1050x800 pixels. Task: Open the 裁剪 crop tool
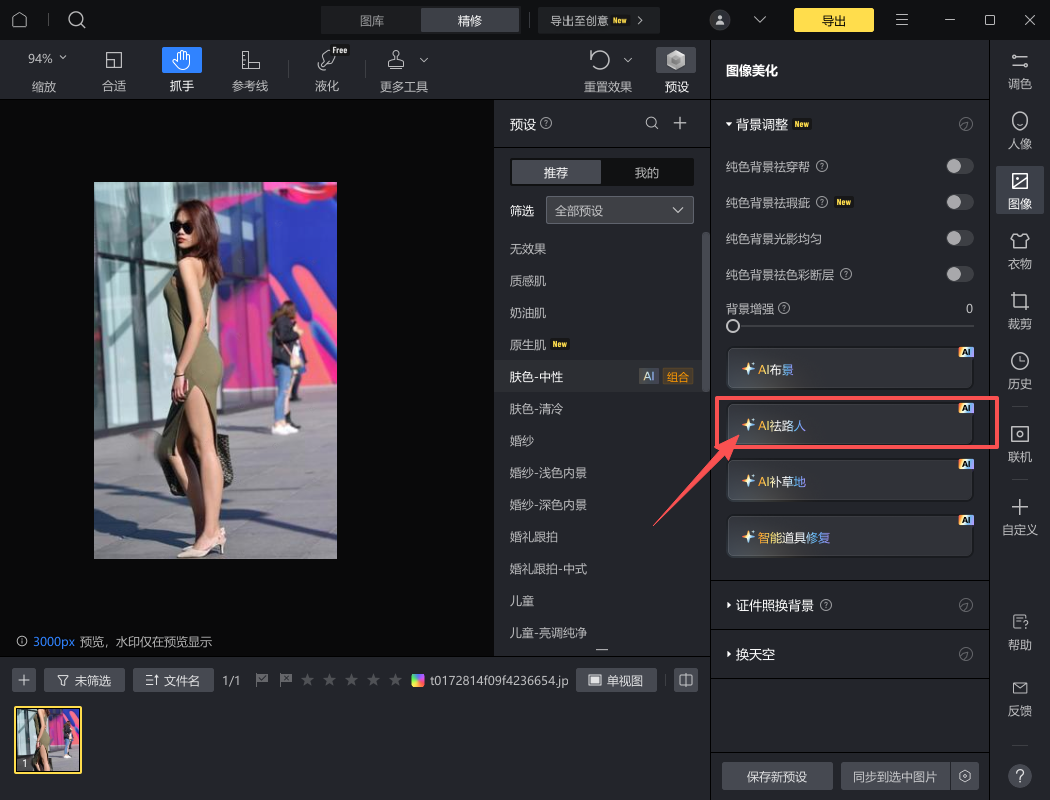tap(1019, 310)
